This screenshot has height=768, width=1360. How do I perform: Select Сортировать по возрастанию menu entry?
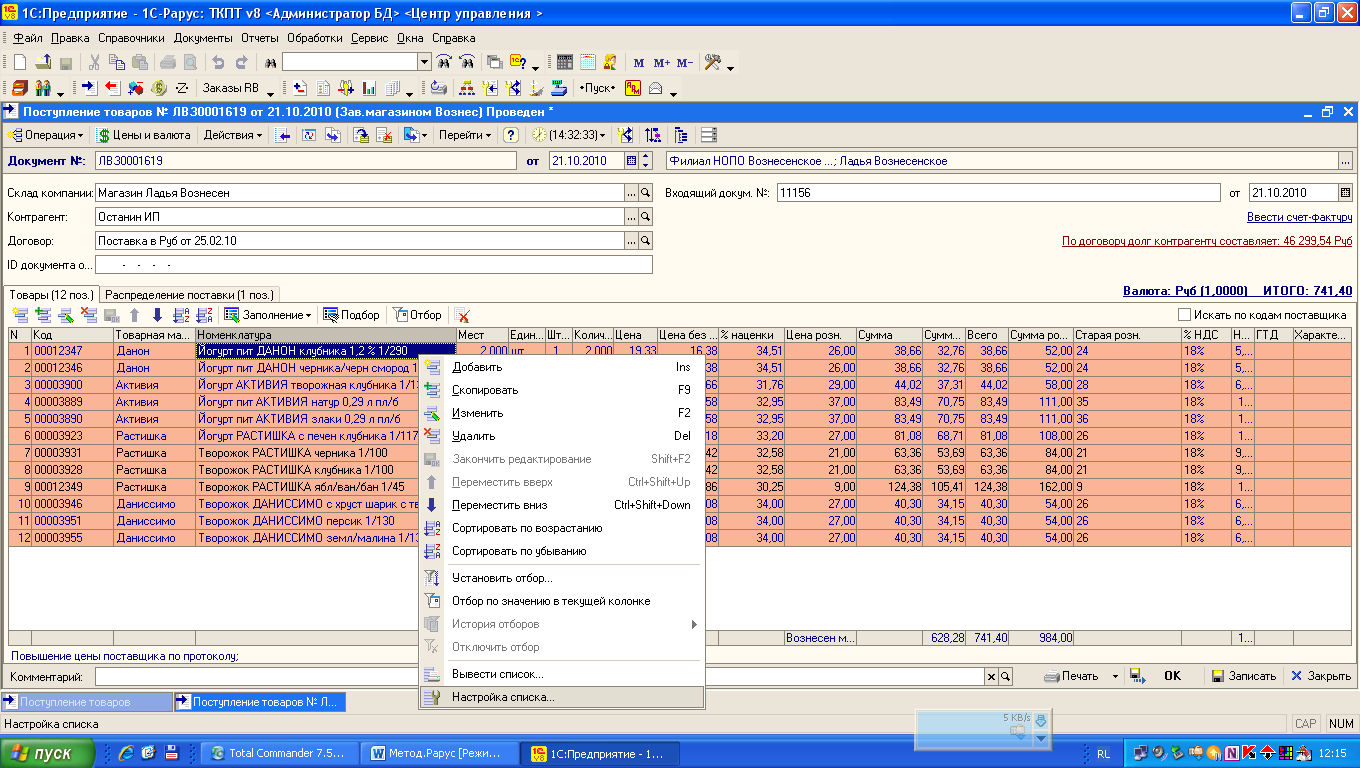561,528
